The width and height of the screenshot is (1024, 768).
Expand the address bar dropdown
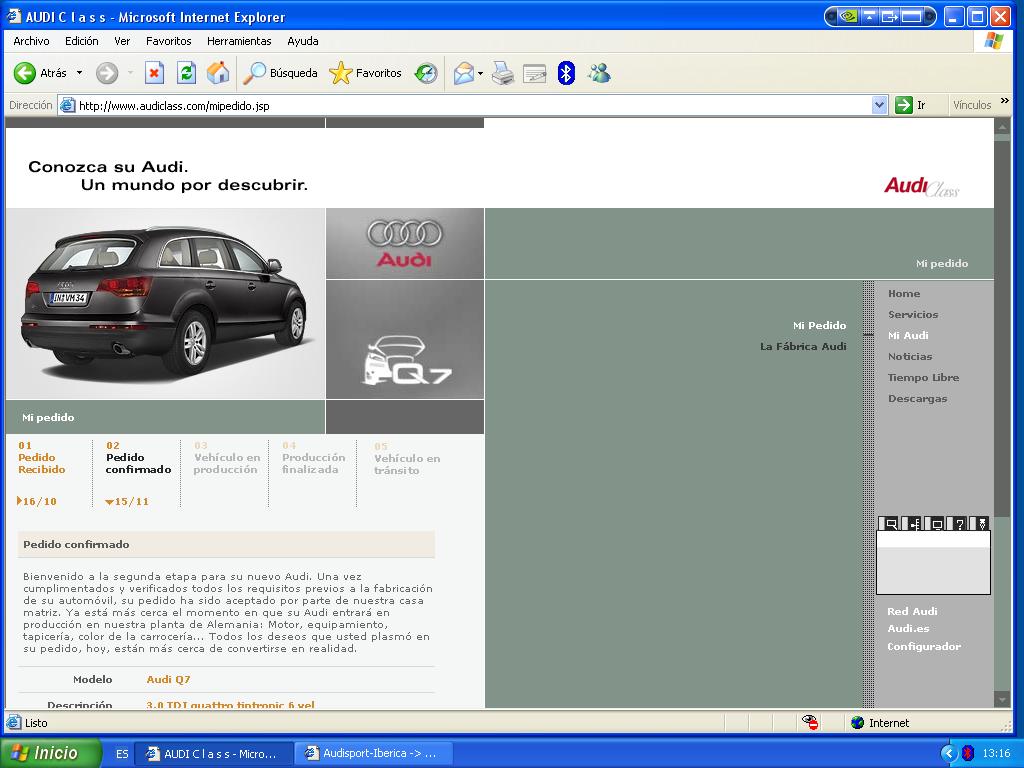point(880,105)
